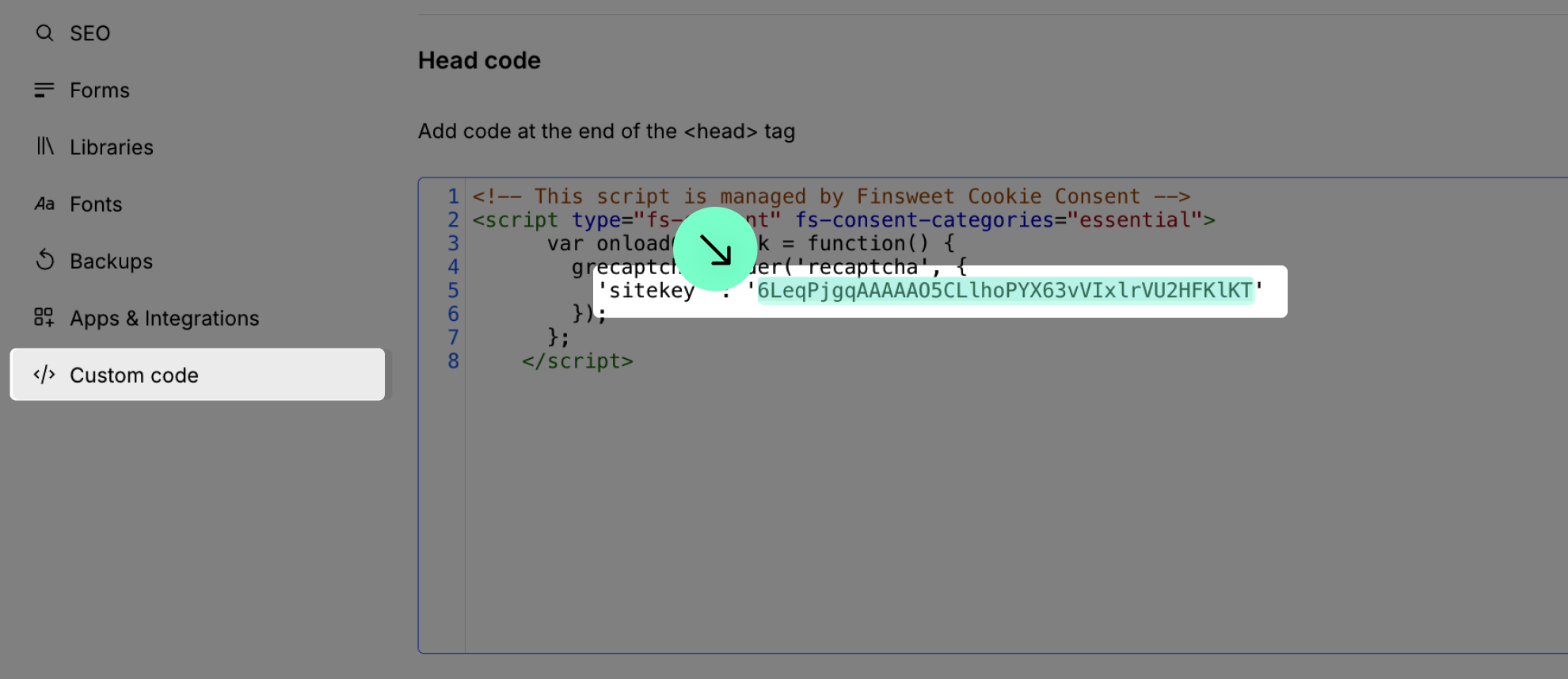
Task: Click the Apps & Integrations grid icon
Action: click(44, 318)
